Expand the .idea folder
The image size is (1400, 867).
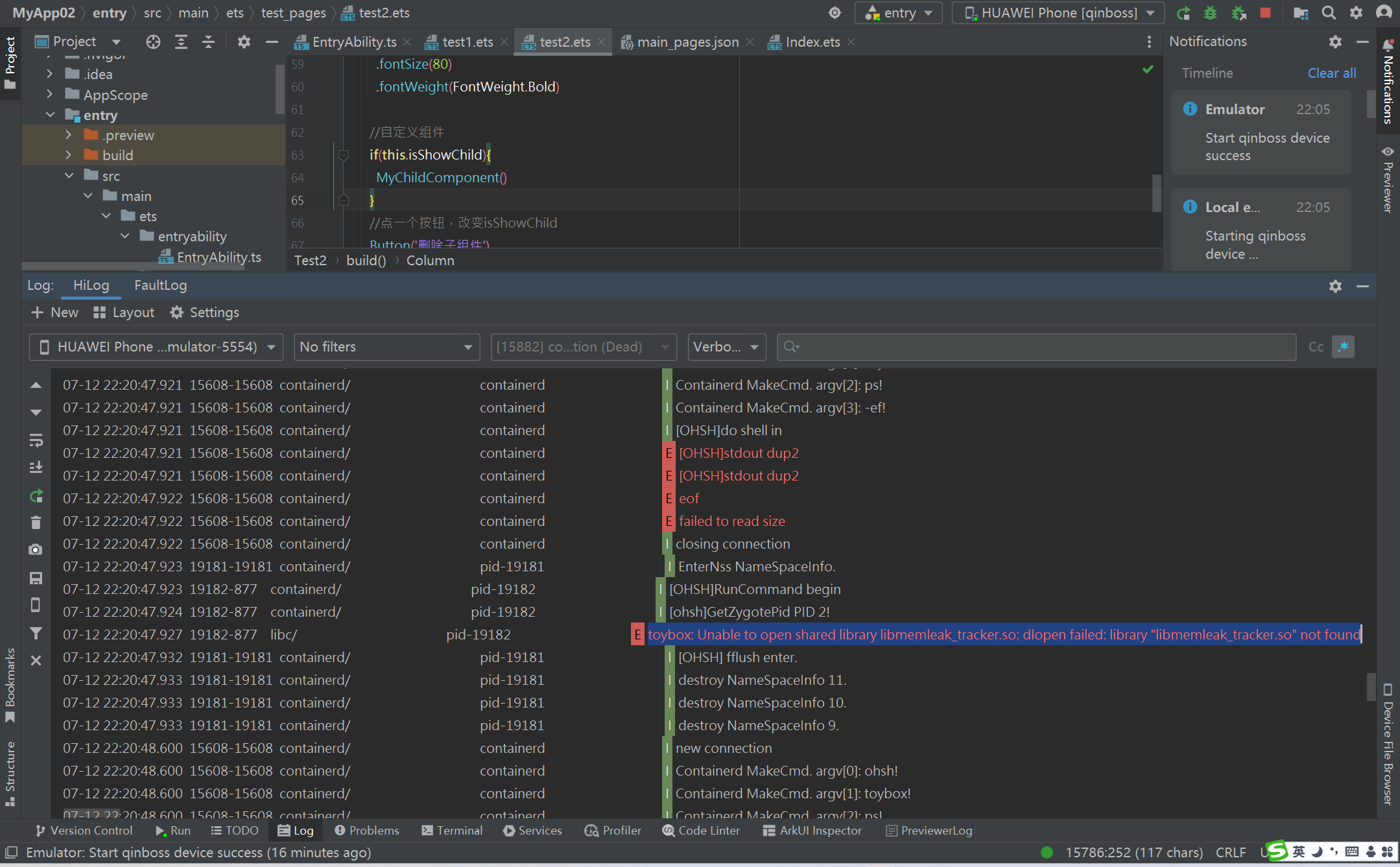point(50,75)
